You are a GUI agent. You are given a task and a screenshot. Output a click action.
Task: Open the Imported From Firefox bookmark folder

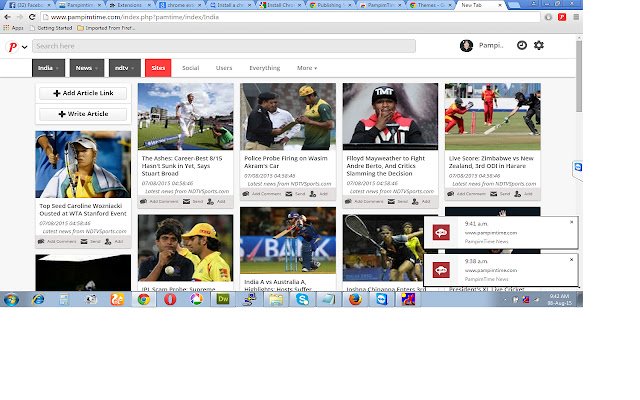point(106,28)
